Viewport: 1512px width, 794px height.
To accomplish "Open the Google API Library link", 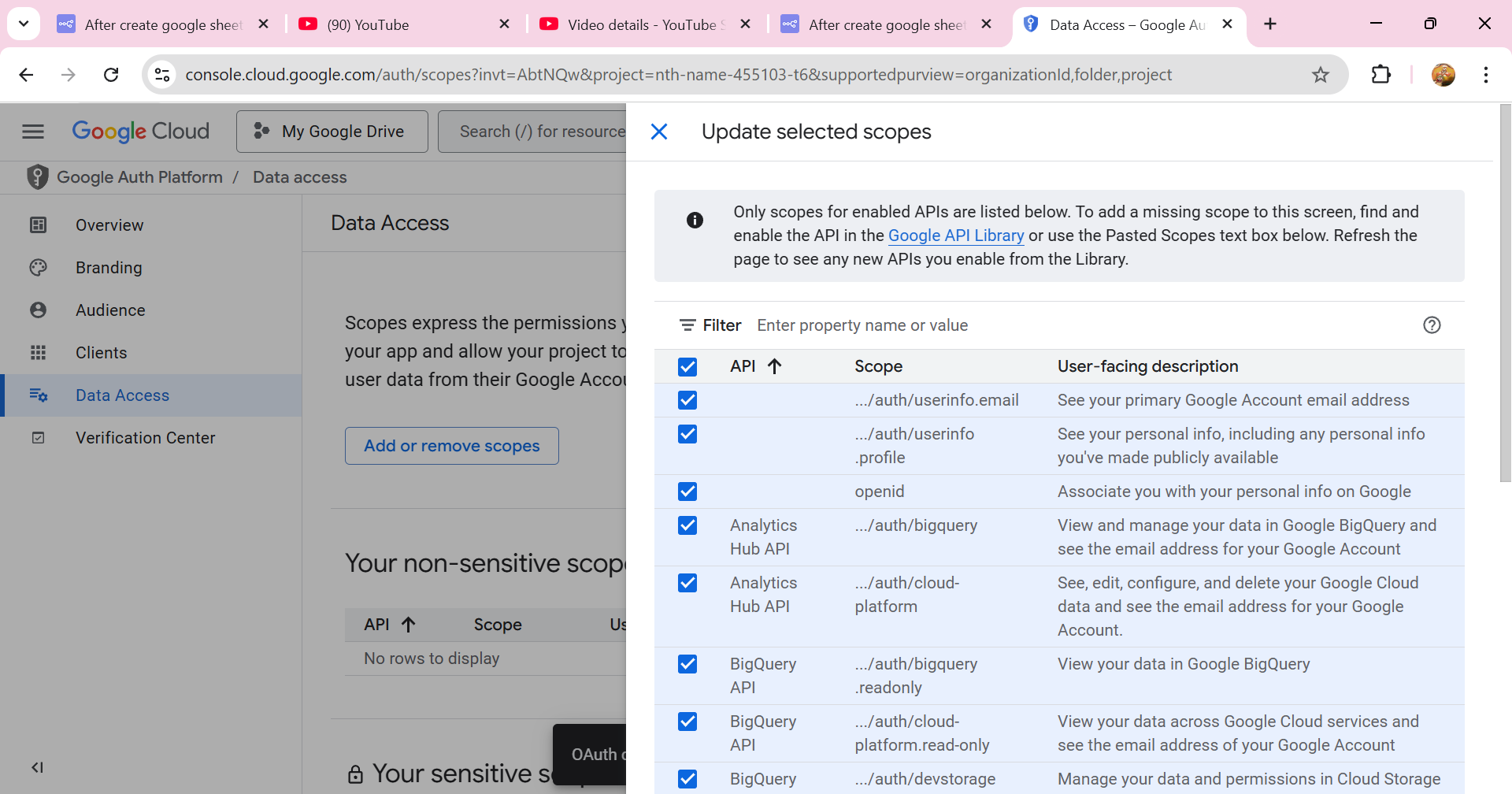I will [x=956, y=236].
